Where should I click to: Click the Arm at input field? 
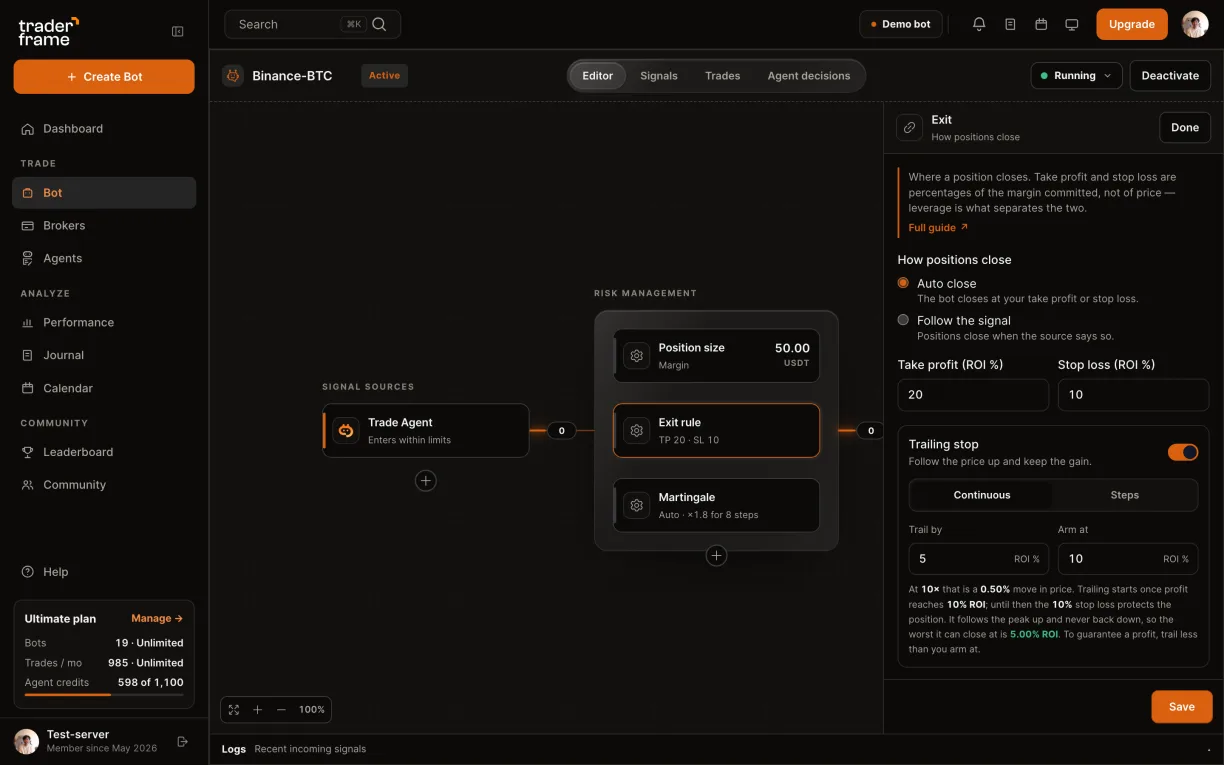(1128, 559)
